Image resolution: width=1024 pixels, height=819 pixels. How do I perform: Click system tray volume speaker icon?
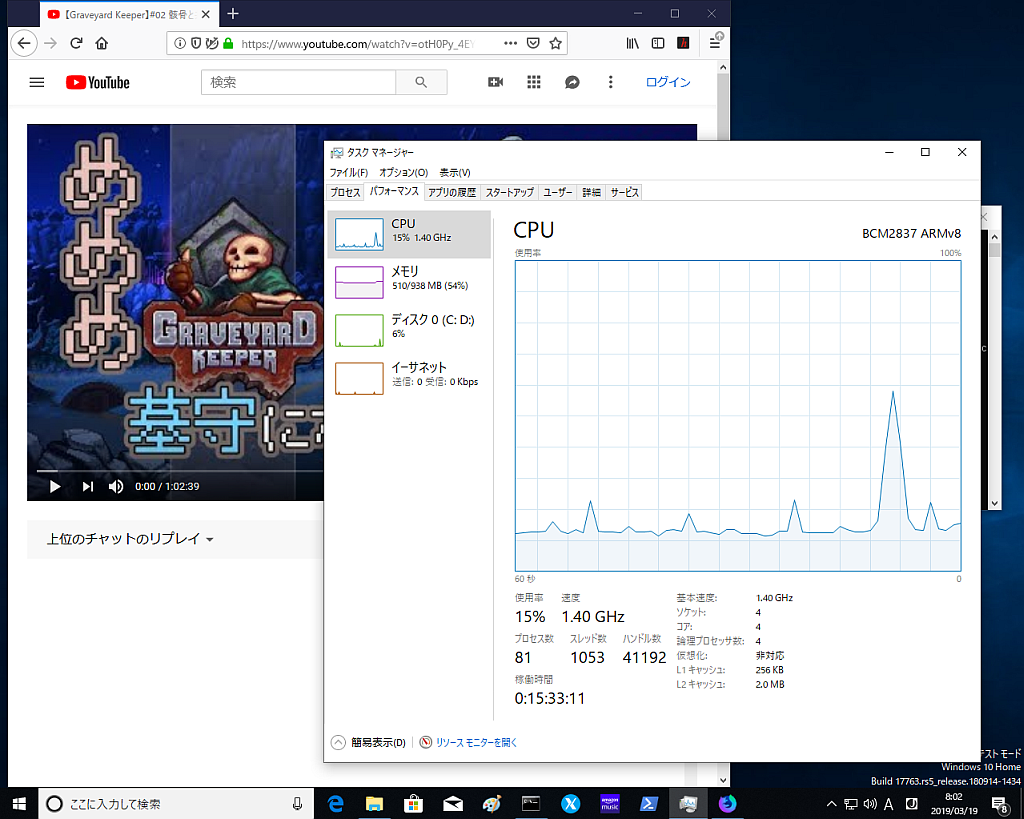tap(870, 804)
